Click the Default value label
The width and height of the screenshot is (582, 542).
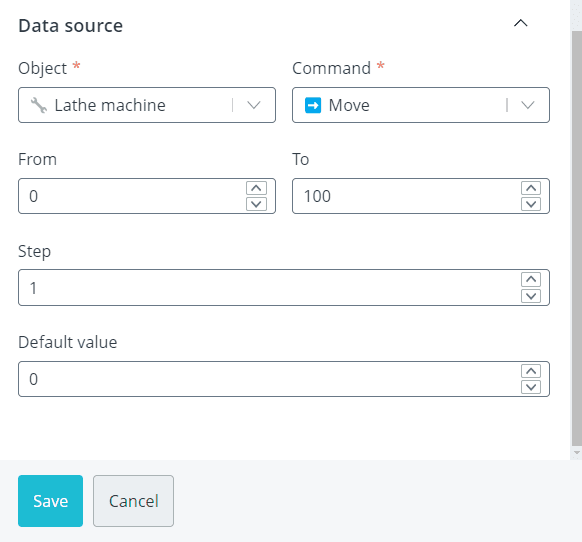(68, 342)
